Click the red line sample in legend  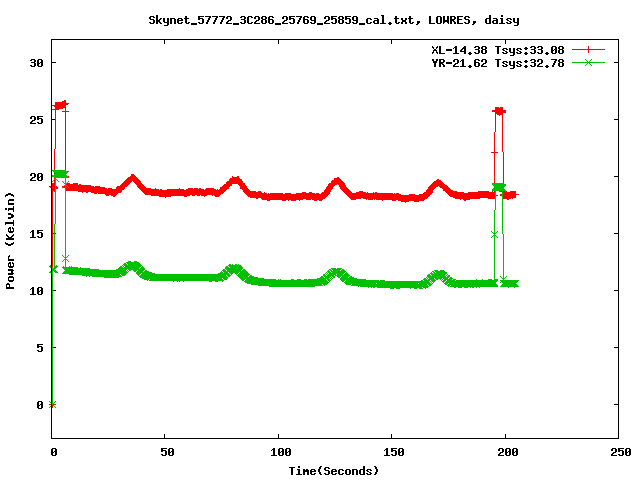click(x=588, y=50)
